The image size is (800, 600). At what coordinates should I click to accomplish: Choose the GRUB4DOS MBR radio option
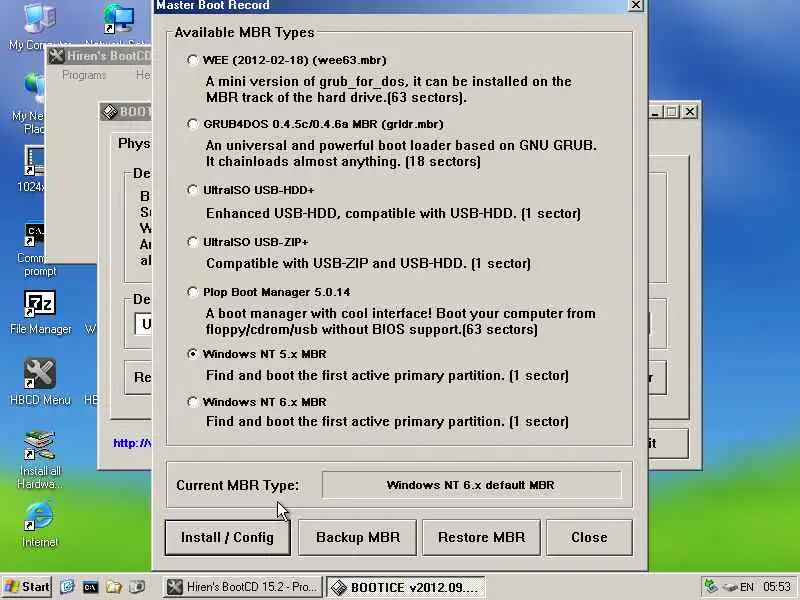point(192,124)
